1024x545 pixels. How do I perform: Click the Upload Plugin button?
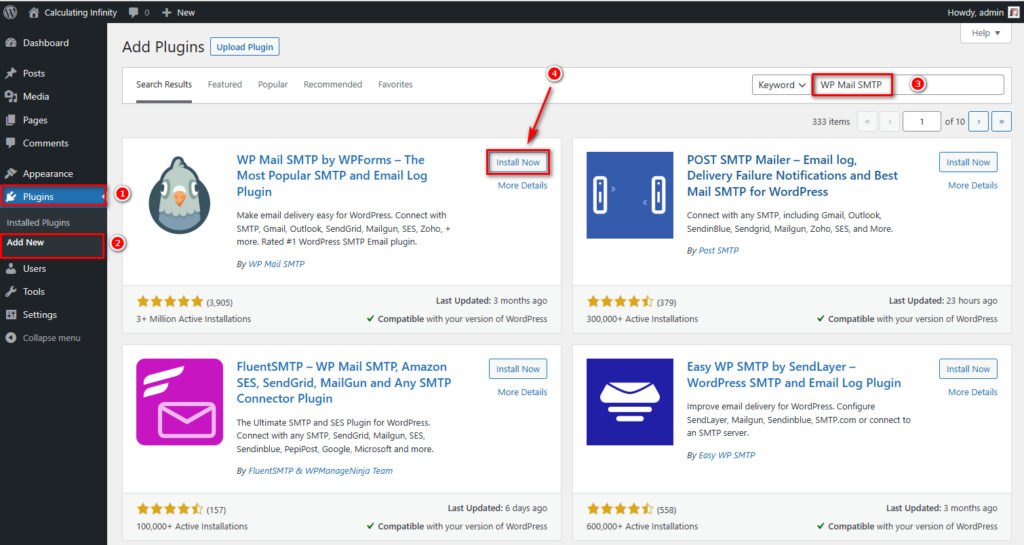pos(245,47)
